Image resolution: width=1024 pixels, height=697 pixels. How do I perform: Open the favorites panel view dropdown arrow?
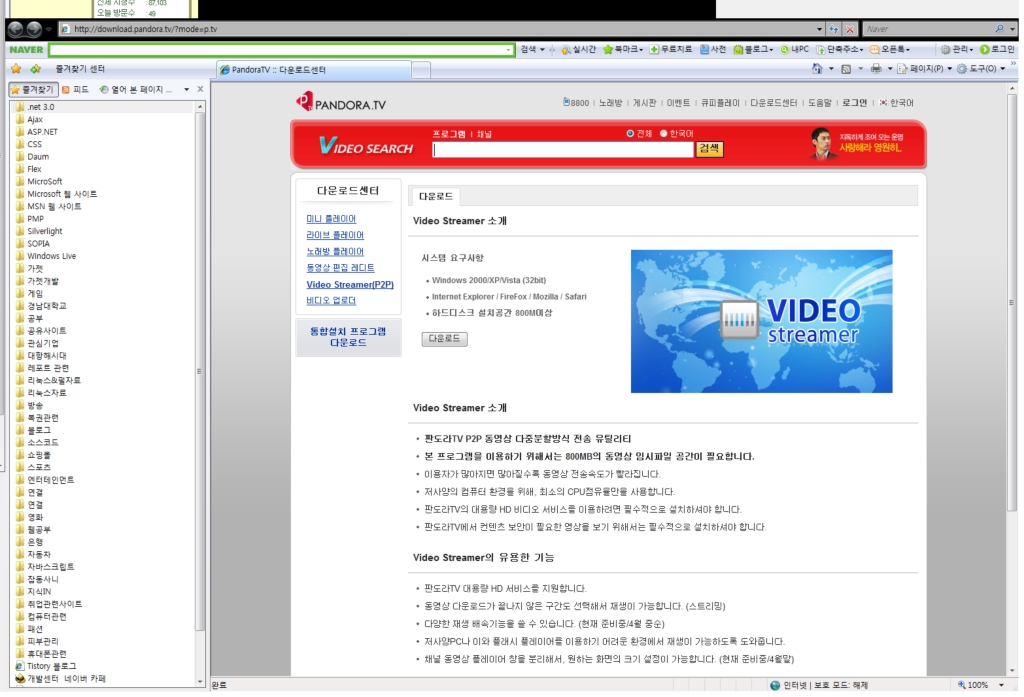pyautogui.click(x=187, y=89)
